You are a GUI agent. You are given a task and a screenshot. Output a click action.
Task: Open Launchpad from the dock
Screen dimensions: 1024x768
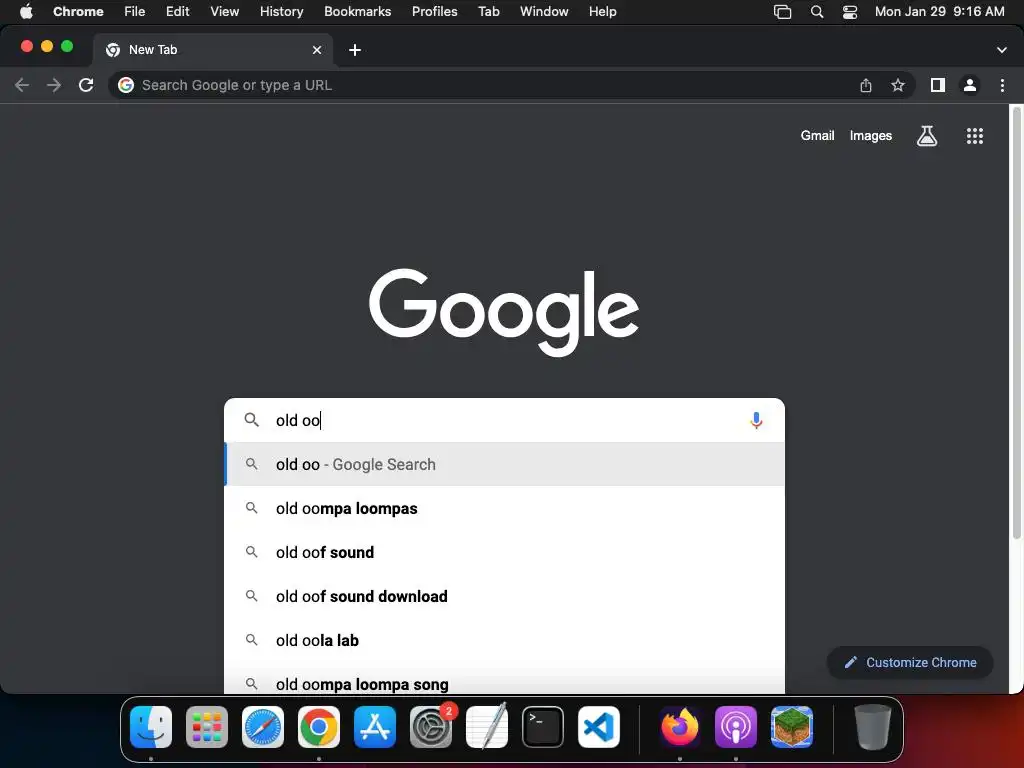pyautogui.click(x=207, y=727)
